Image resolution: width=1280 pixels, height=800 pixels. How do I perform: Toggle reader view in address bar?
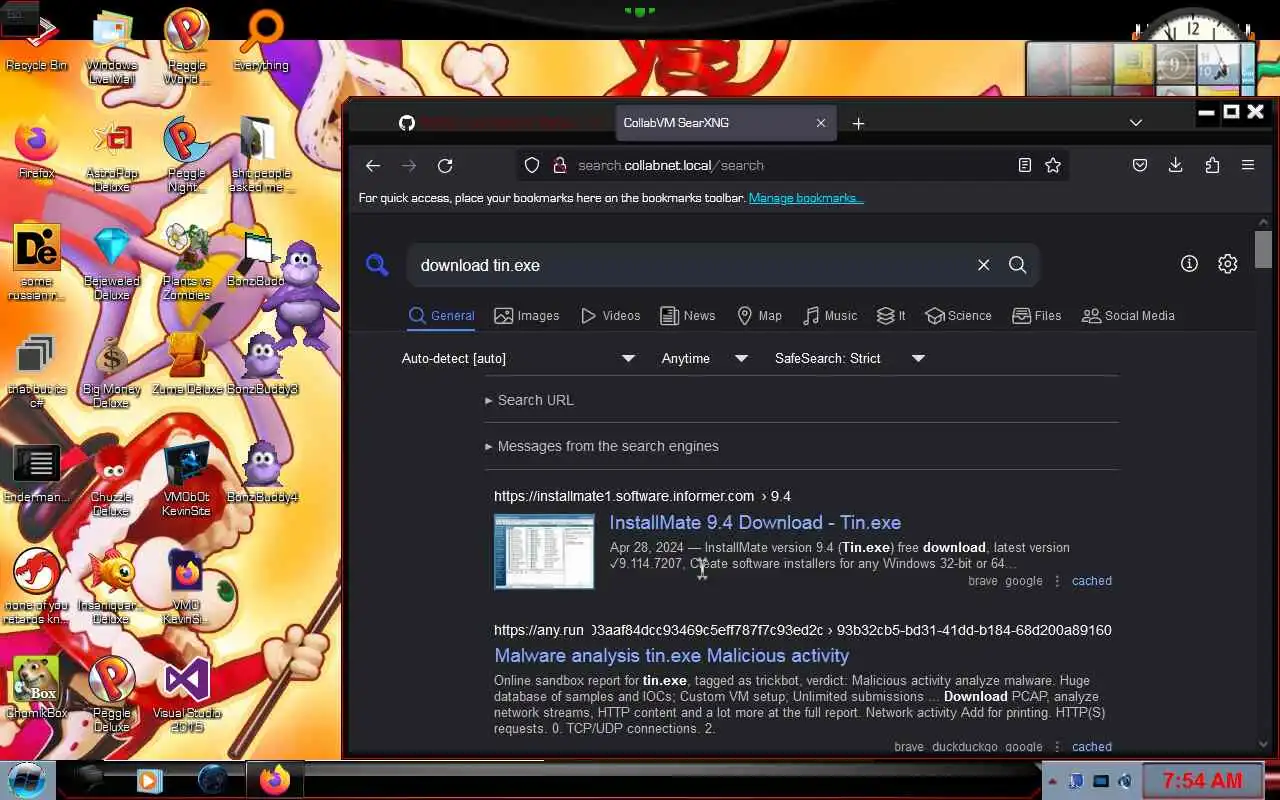(1025, 166)
